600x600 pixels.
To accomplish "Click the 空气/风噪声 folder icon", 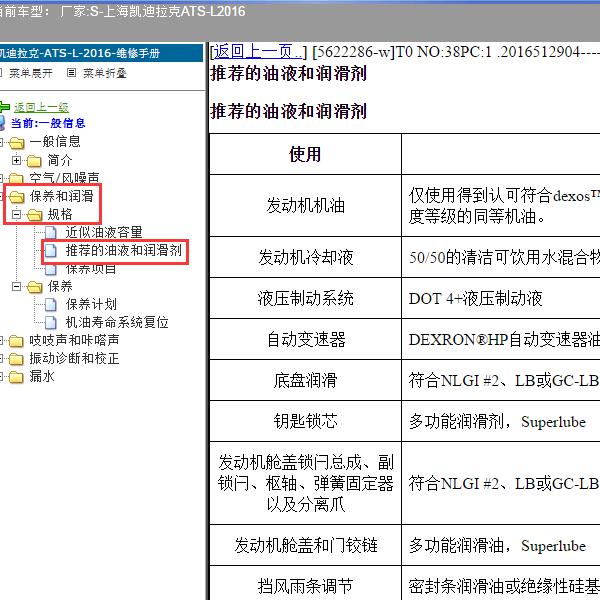I will [x=16, y=178].
